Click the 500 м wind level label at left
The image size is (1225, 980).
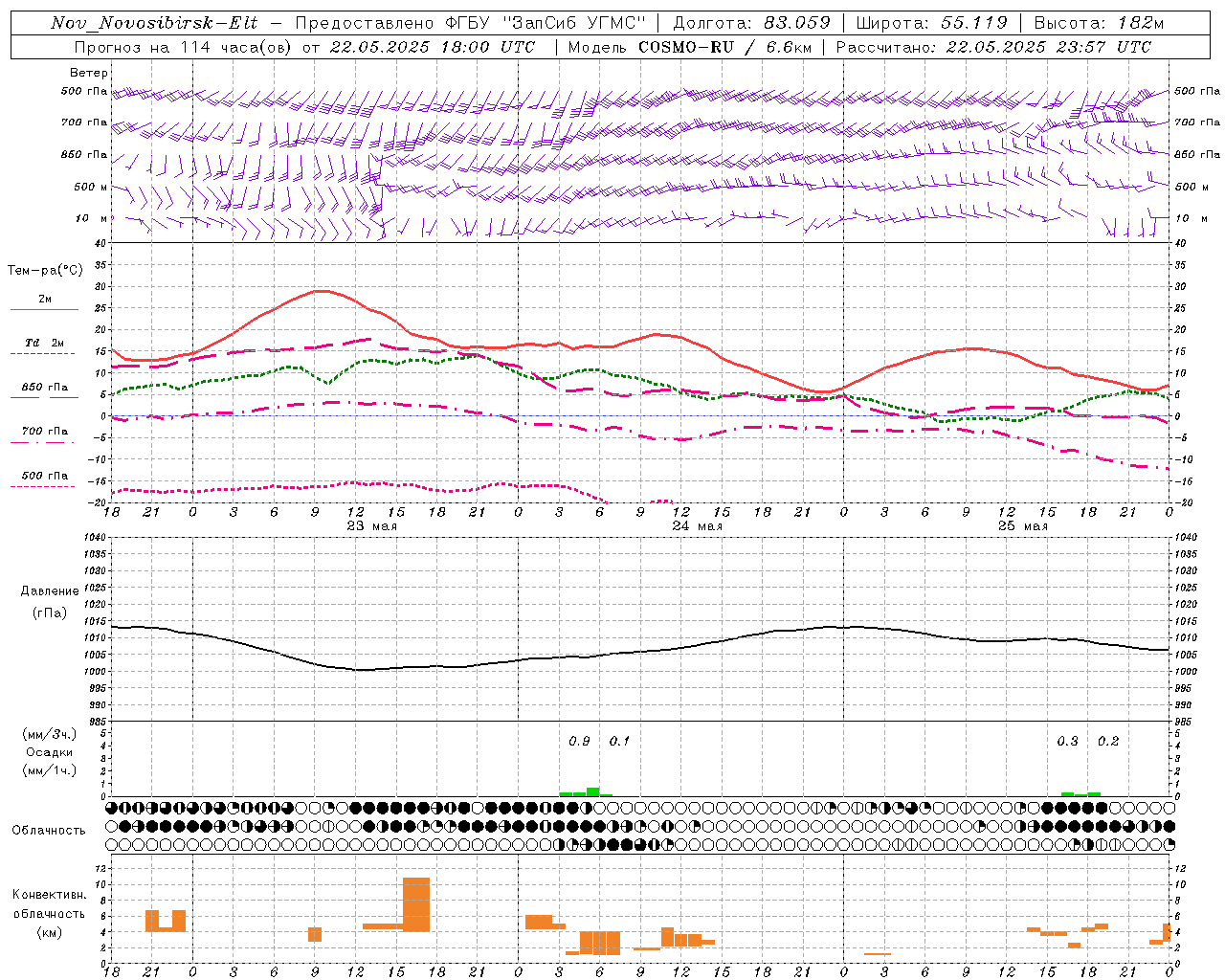point(90,187)
